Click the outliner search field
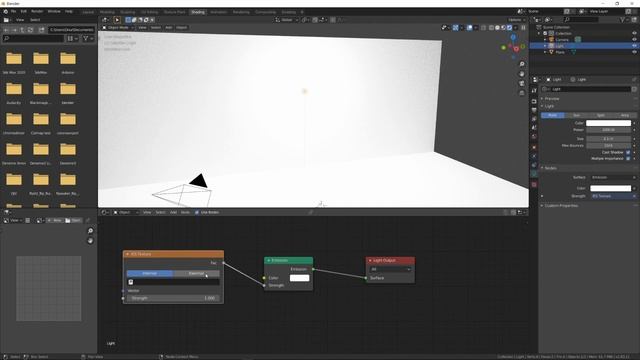 581,20
